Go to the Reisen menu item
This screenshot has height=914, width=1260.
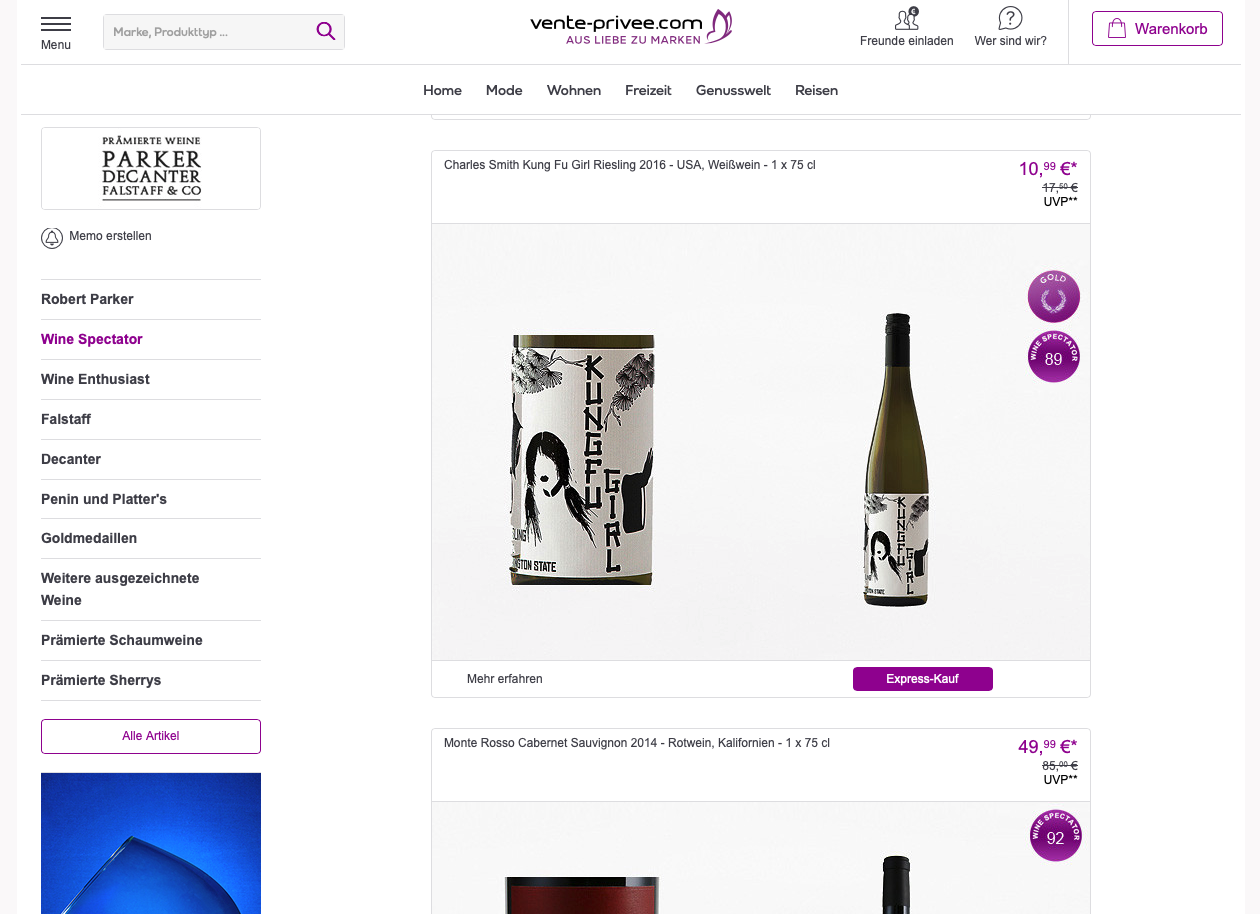[816, 90]
